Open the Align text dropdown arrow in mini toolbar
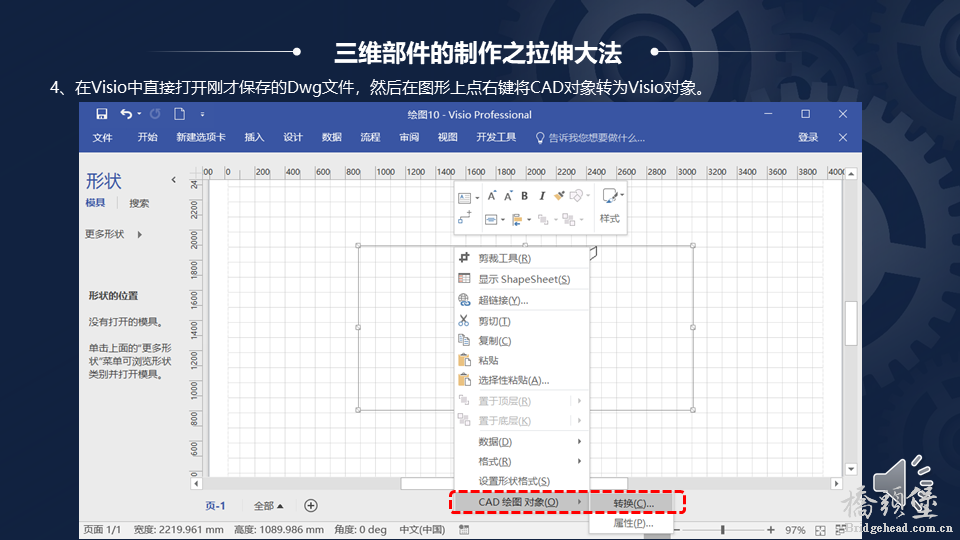Screen dimensions: 960x540 503,220
